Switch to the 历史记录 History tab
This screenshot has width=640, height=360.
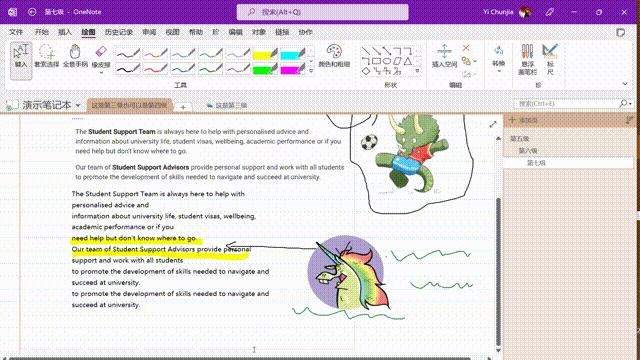tap(119, 32)
